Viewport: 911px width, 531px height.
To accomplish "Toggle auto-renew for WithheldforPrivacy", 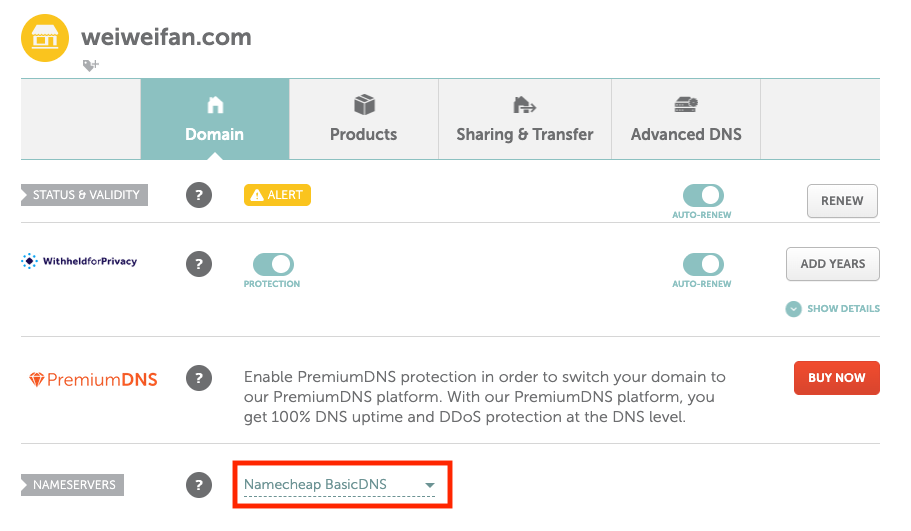I will 702,264.
